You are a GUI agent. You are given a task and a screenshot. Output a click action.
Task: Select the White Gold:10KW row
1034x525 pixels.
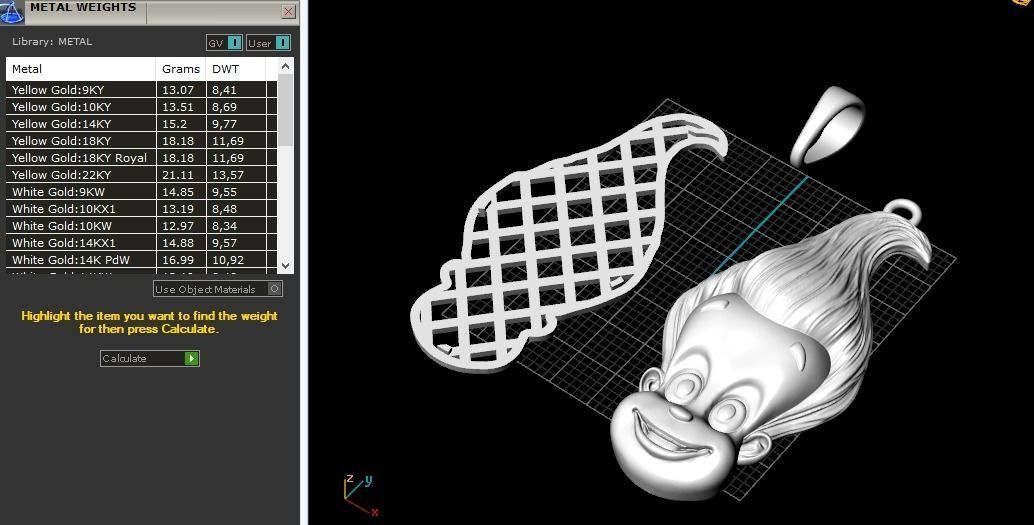tap(141, 226)
